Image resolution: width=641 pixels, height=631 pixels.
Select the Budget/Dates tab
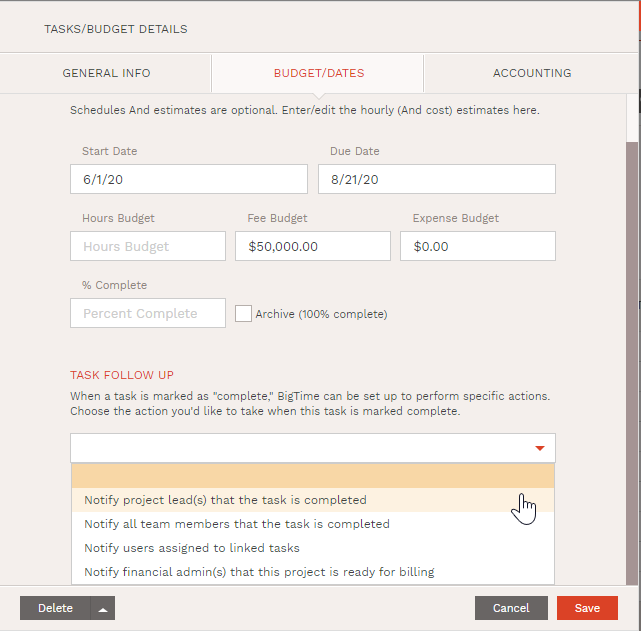pos(318,73)
